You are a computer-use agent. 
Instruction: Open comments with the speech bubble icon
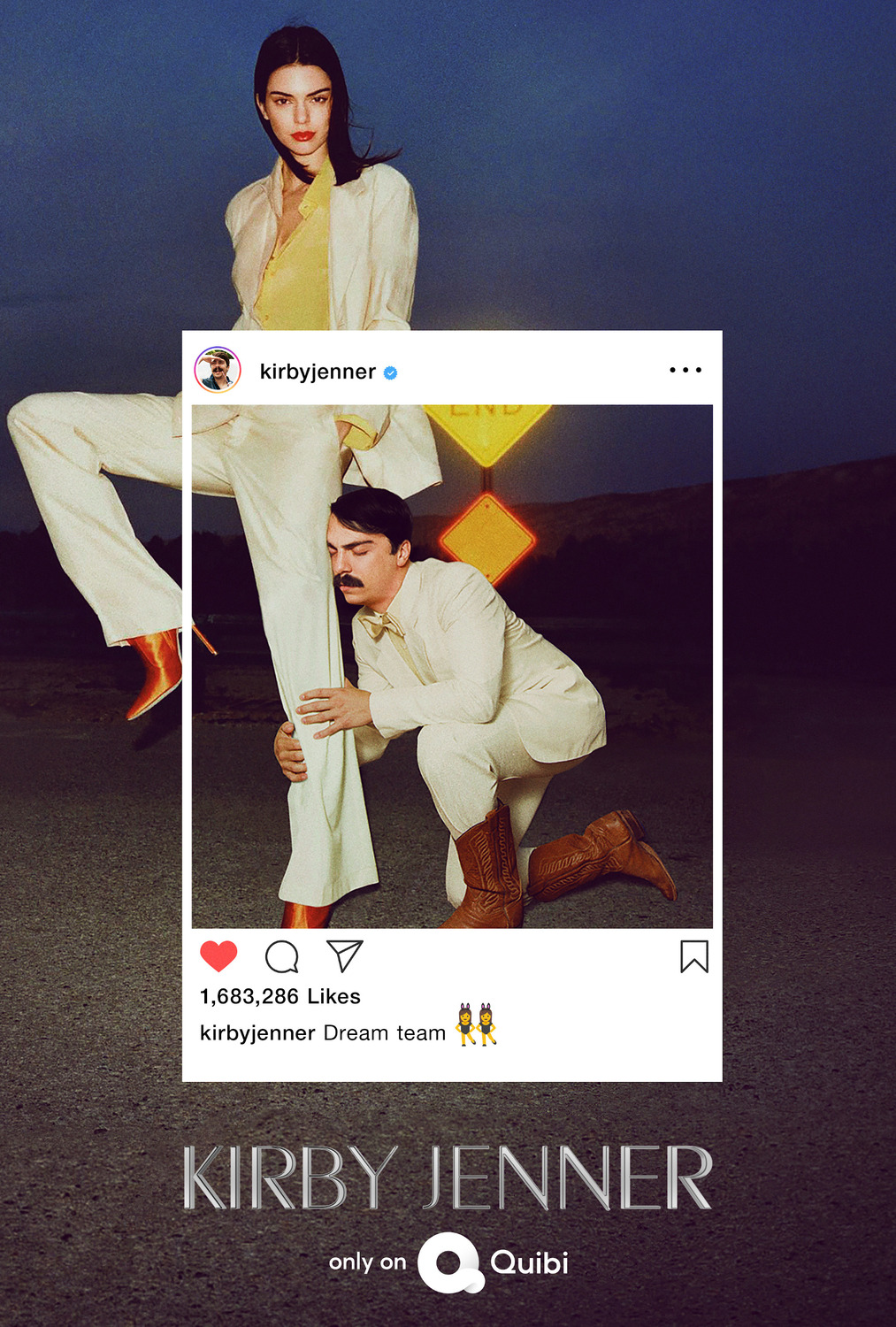[x=282, y=956]
